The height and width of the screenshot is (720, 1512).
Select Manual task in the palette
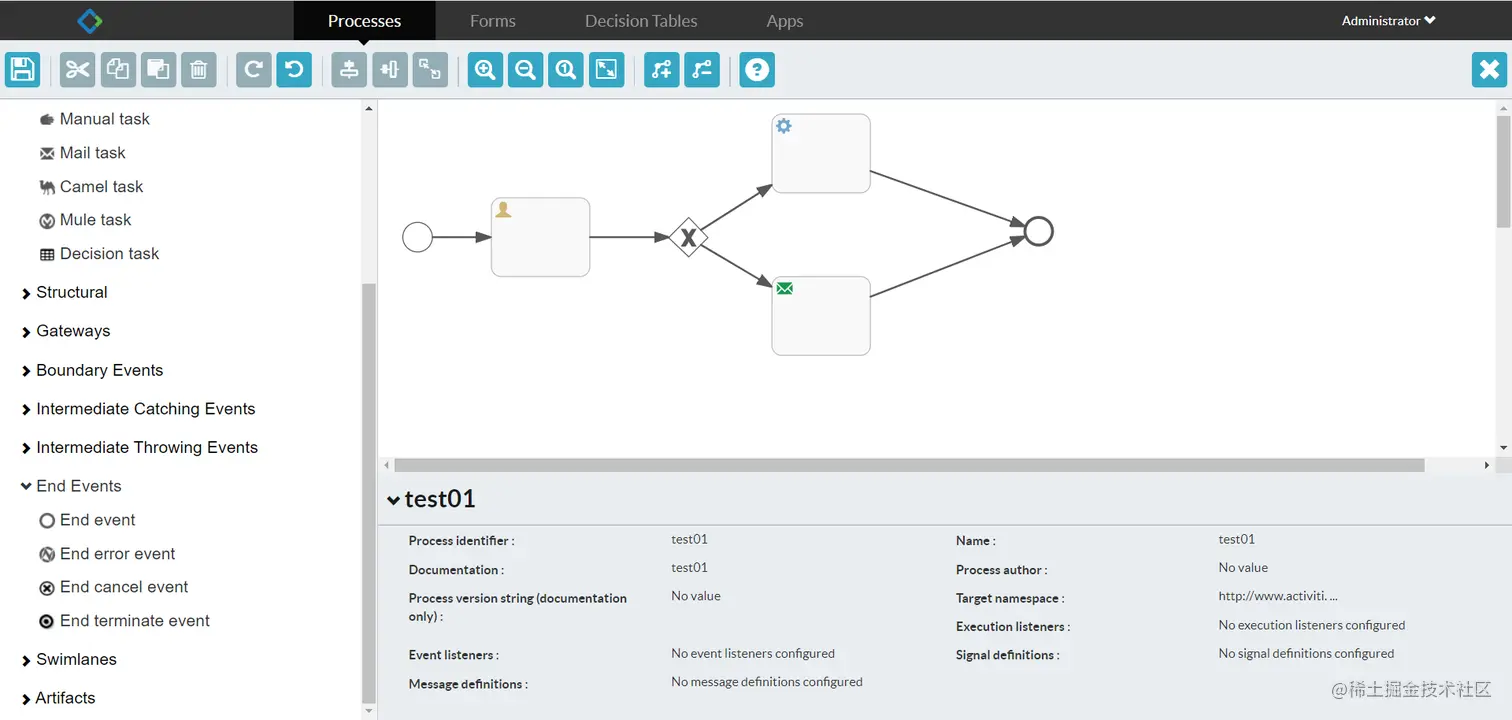pos(95,119)
